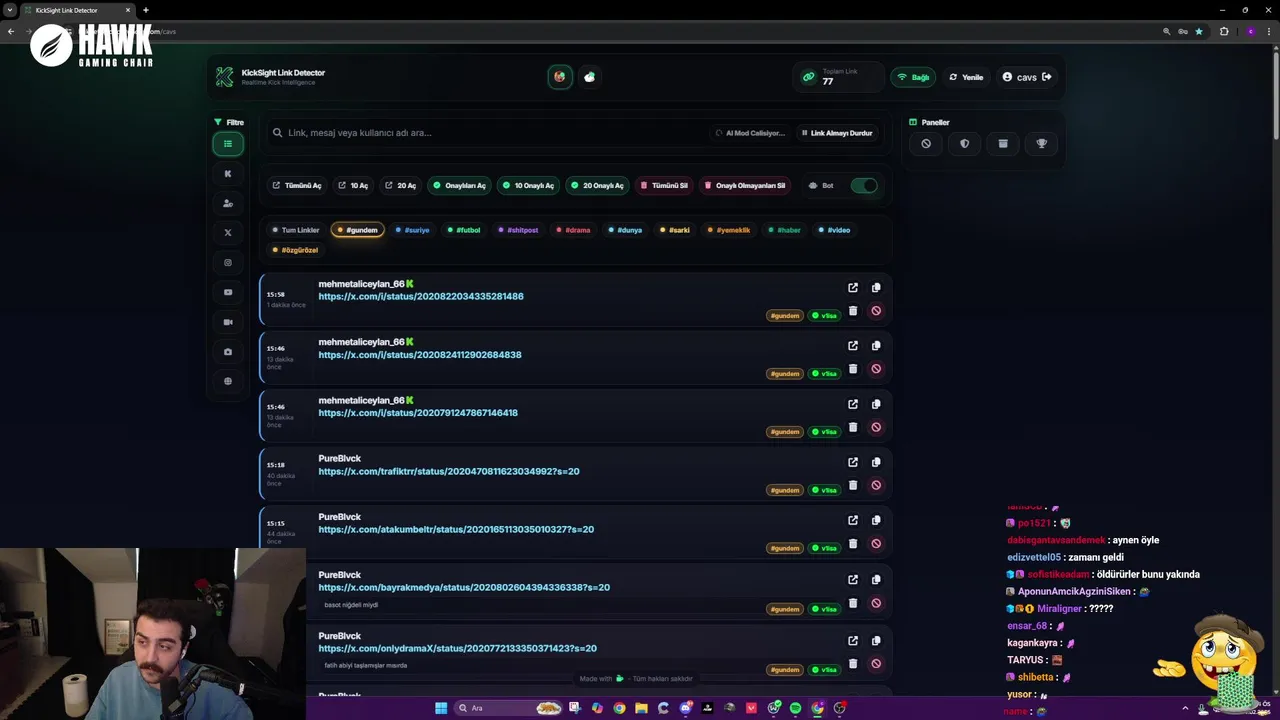Click the 20 Onaylı Aç button
Screen dimensions: 1280x720
(x=597, y=185)
